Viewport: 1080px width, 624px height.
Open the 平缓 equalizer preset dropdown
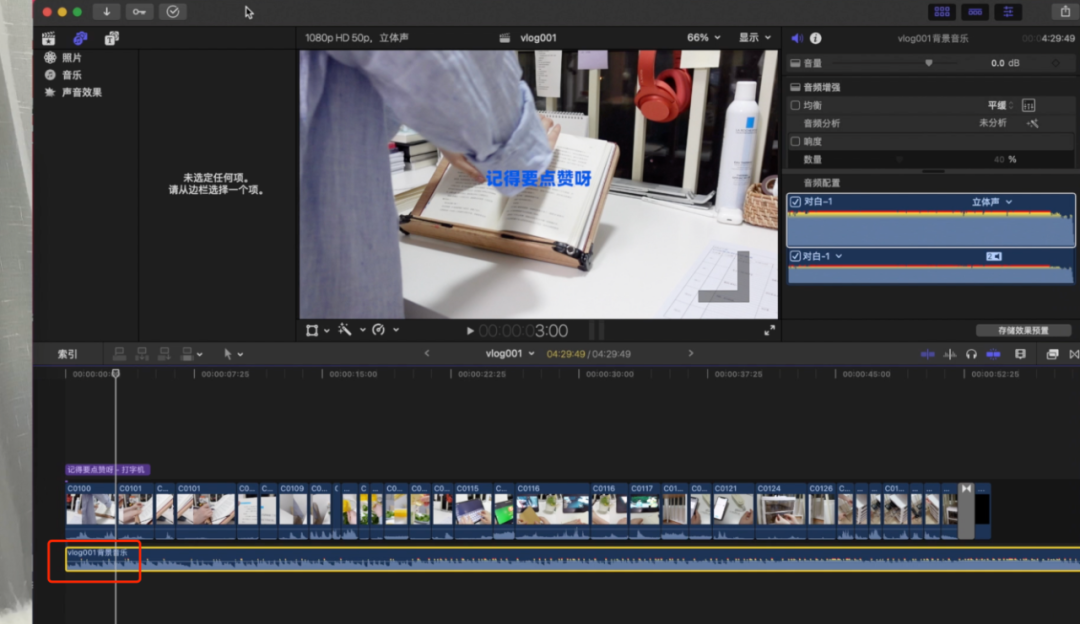pyautogui.click(x=1001, y=105)
